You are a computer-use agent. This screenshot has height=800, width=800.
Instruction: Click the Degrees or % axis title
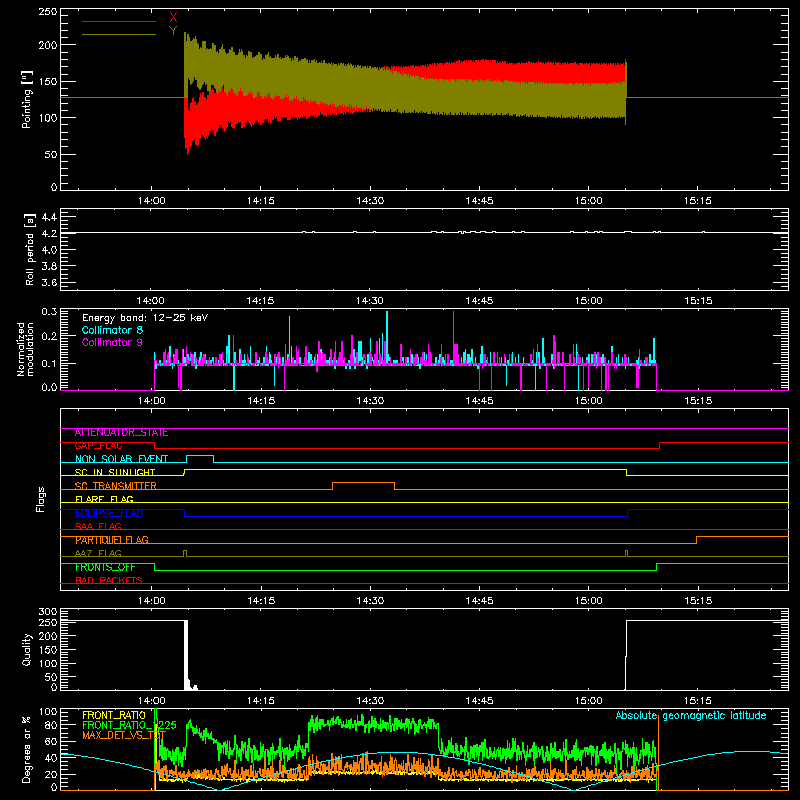point(27,749)
